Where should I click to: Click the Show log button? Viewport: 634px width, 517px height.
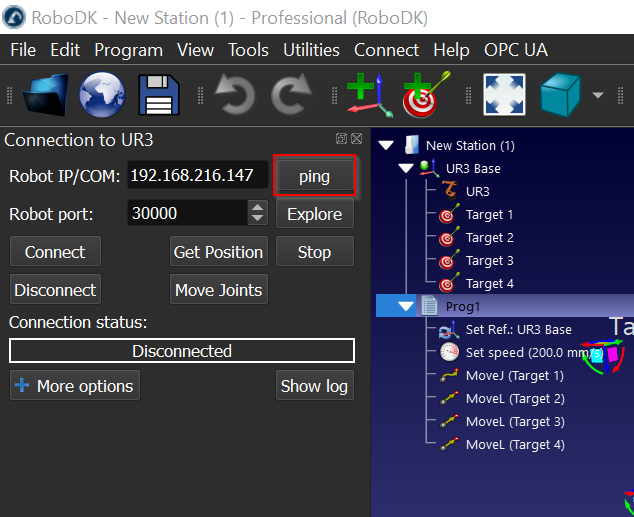point(315,385)
